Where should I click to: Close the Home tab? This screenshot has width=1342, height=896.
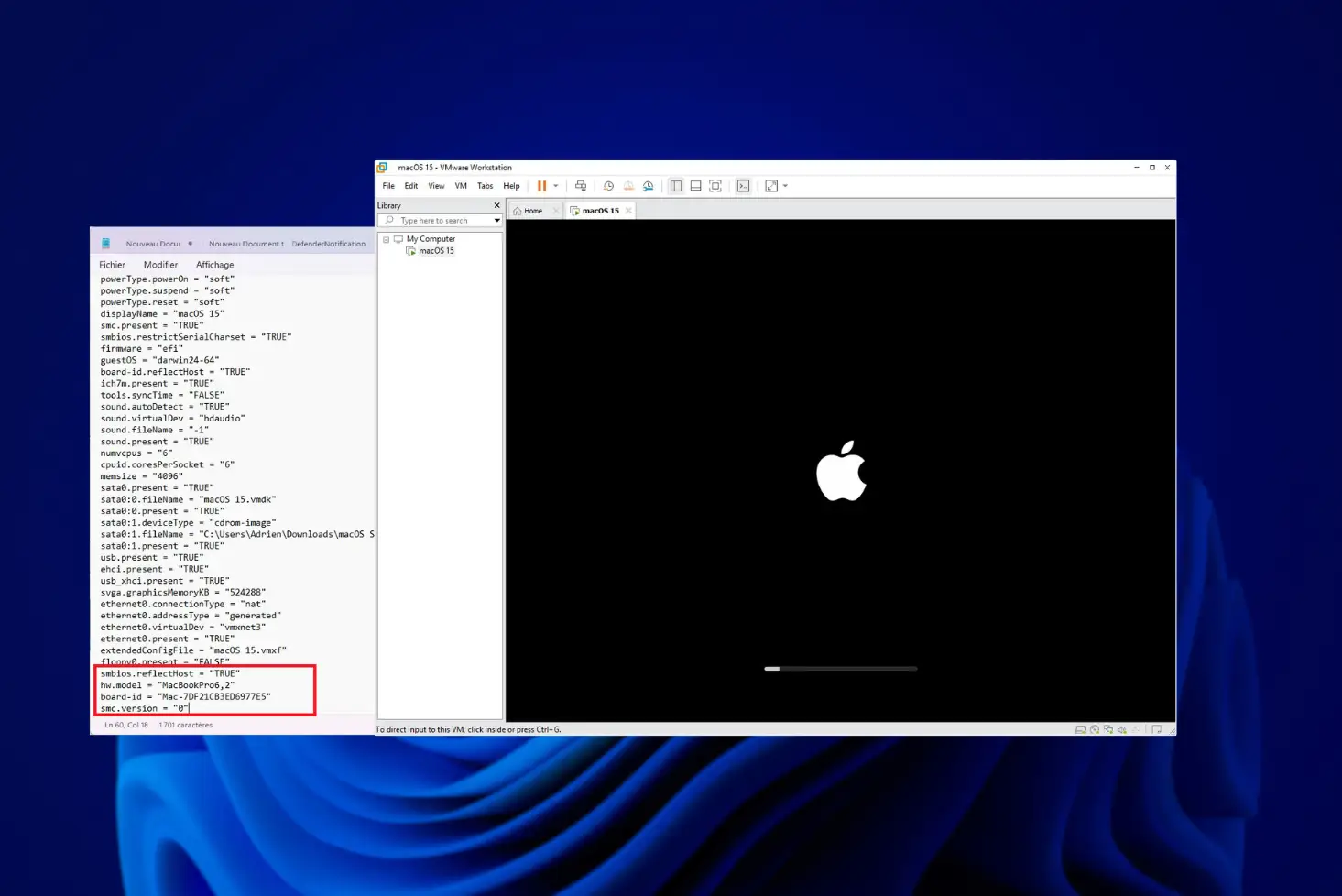pyautogui.click(x=555, y=211)
